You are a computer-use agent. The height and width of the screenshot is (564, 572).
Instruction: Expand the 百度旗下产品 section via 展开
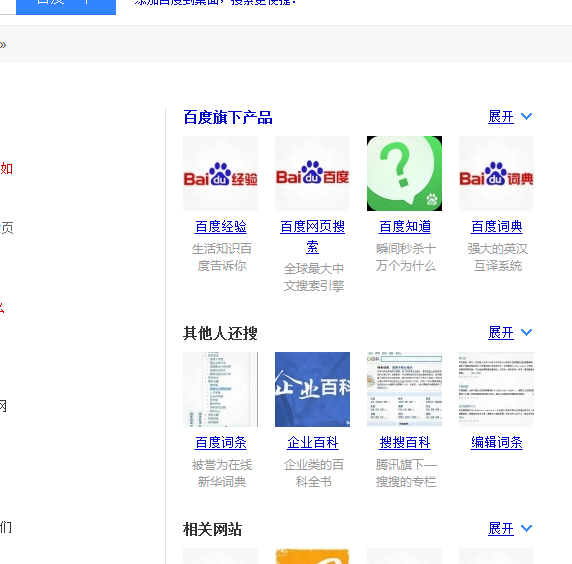click(x=501, y=117)
